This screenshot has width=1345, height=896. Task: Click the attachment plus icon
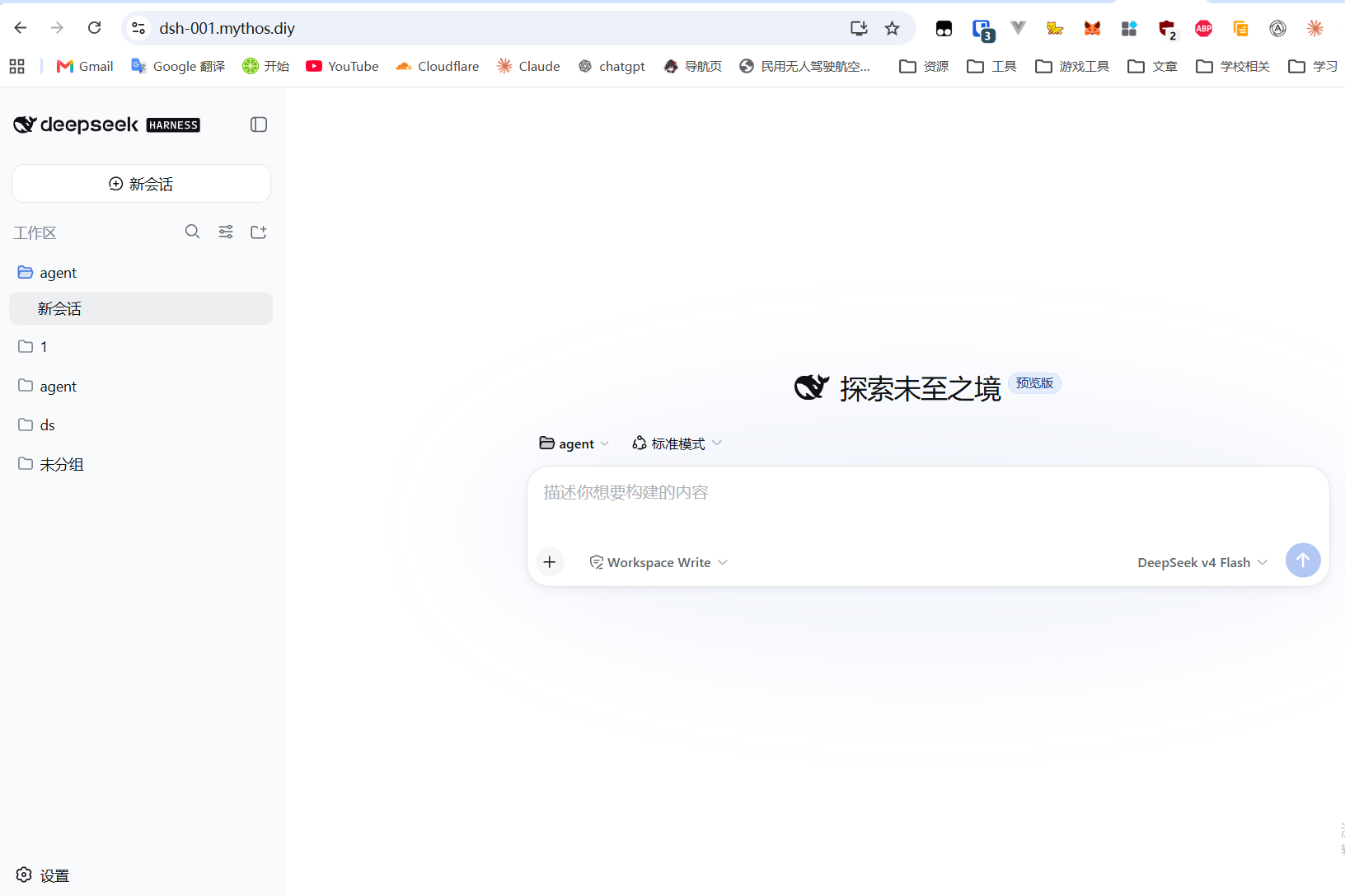coord(550,562)
